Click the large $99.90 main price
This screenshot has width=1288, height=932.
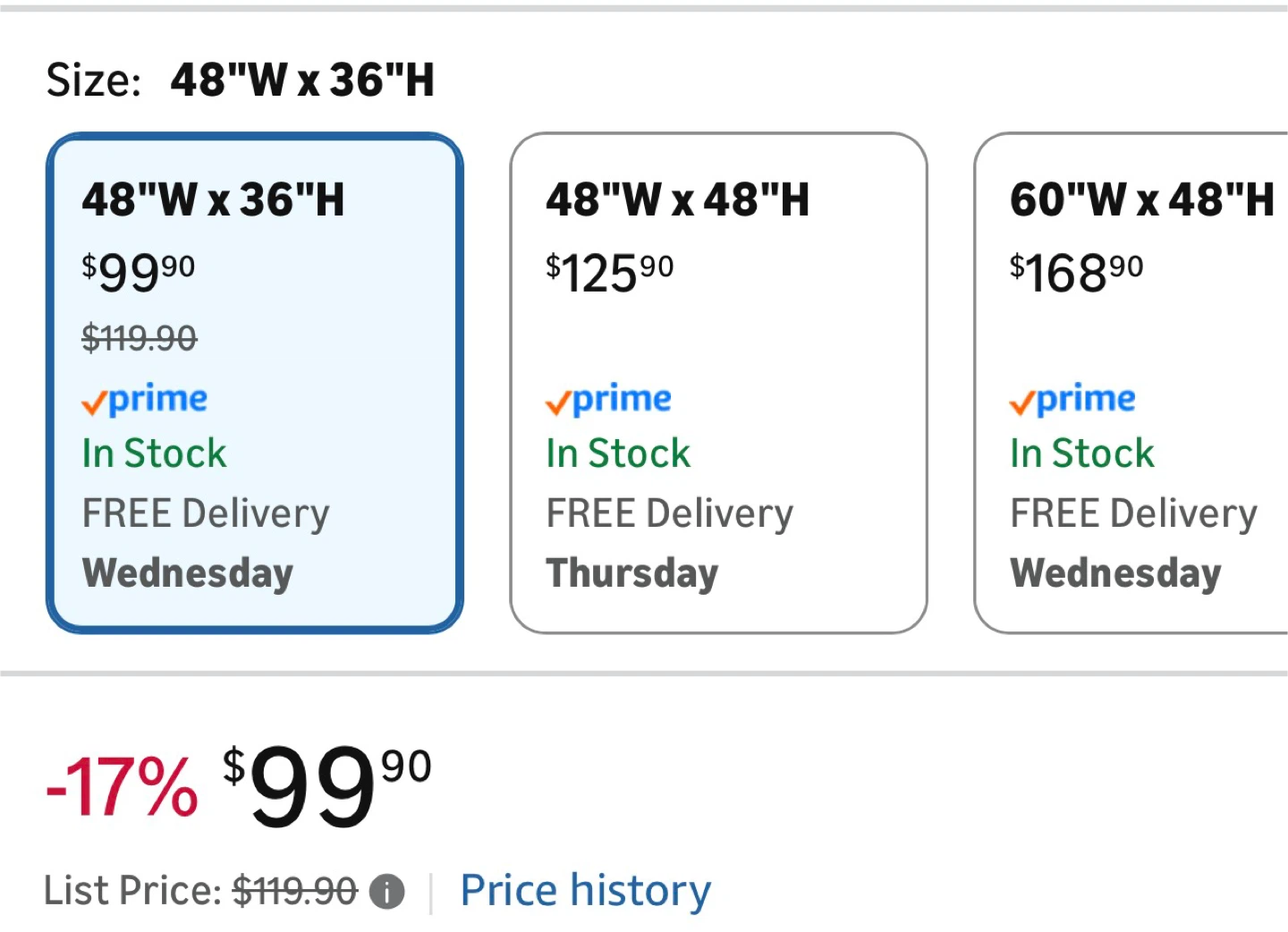click(x=327, y=785)
